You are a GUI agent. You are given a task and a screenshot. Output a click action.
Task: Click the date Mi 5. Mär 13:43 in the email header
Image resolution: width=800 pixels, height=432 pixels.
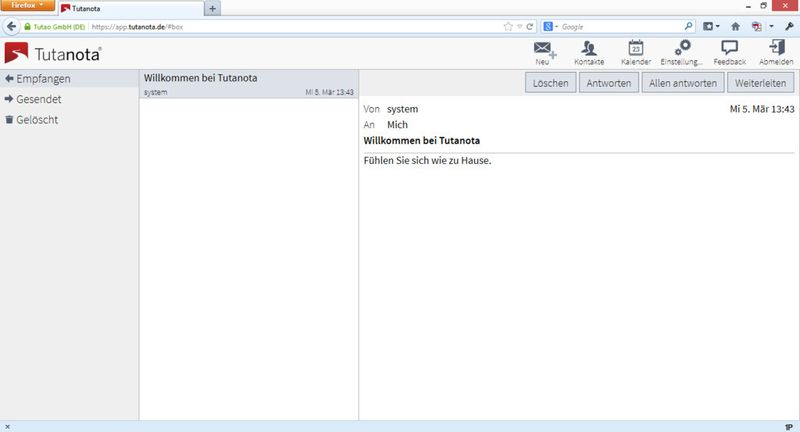click(762, 109)
